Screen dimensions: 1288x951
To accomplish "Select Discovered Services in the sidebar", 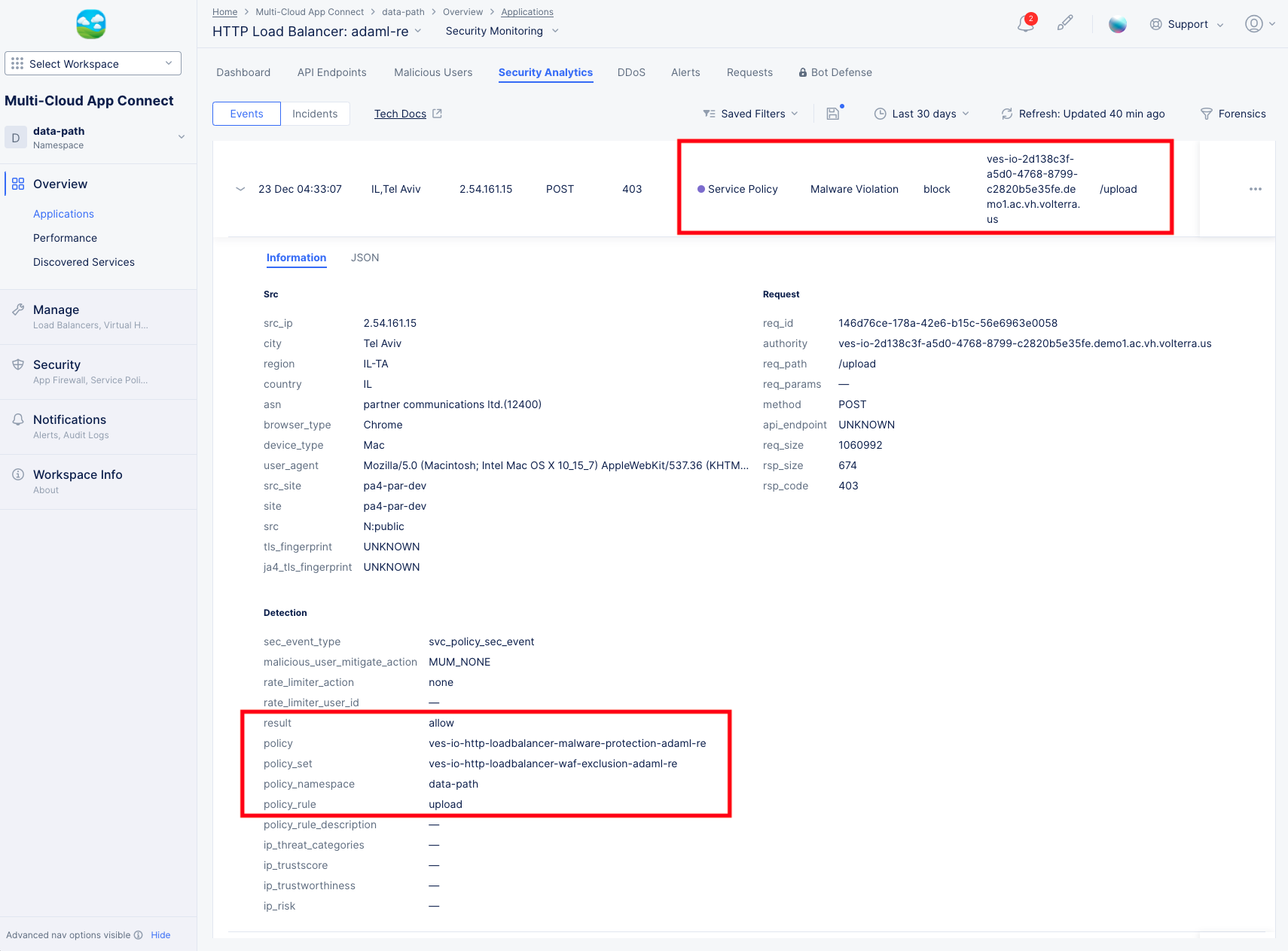I will tap(84, 261).
